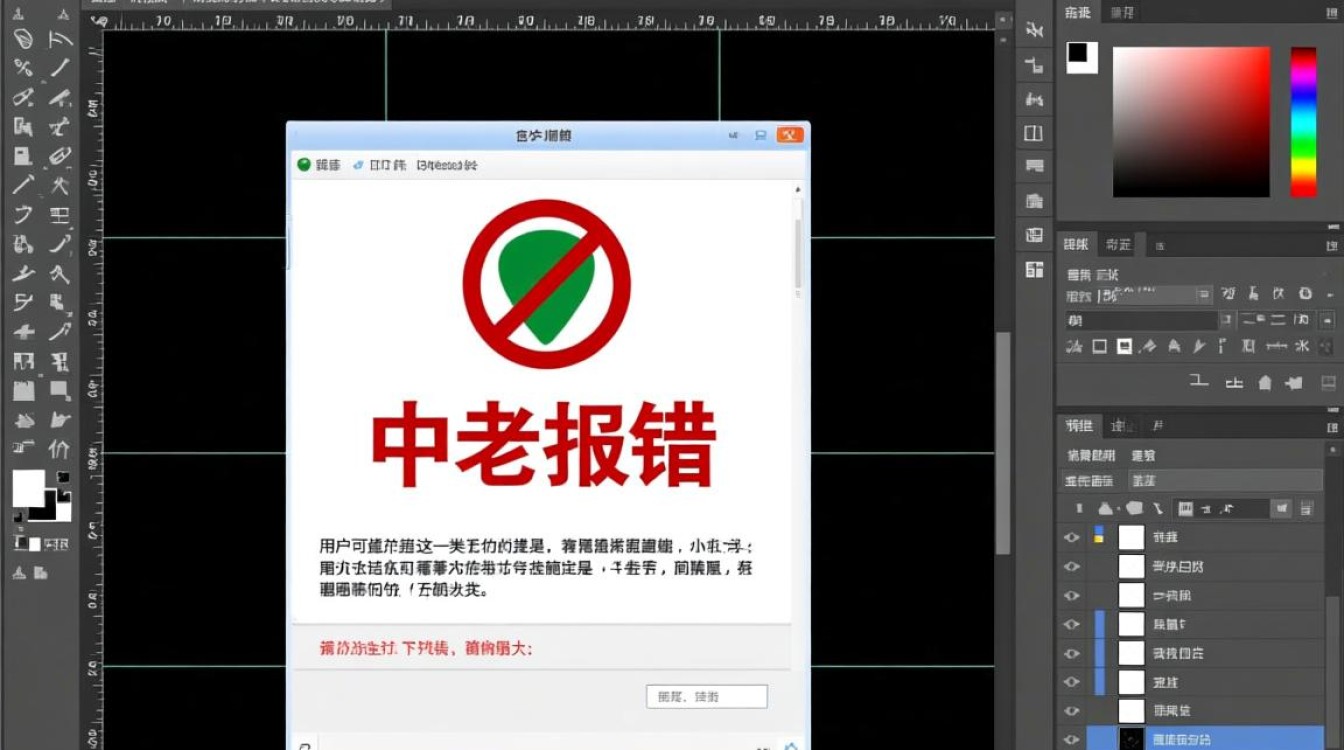The width and height of the screenshot is (1344, 750).
Task: Toggle visibility of the bottom highlighted layer
Action: click(x=1072, y=738)
